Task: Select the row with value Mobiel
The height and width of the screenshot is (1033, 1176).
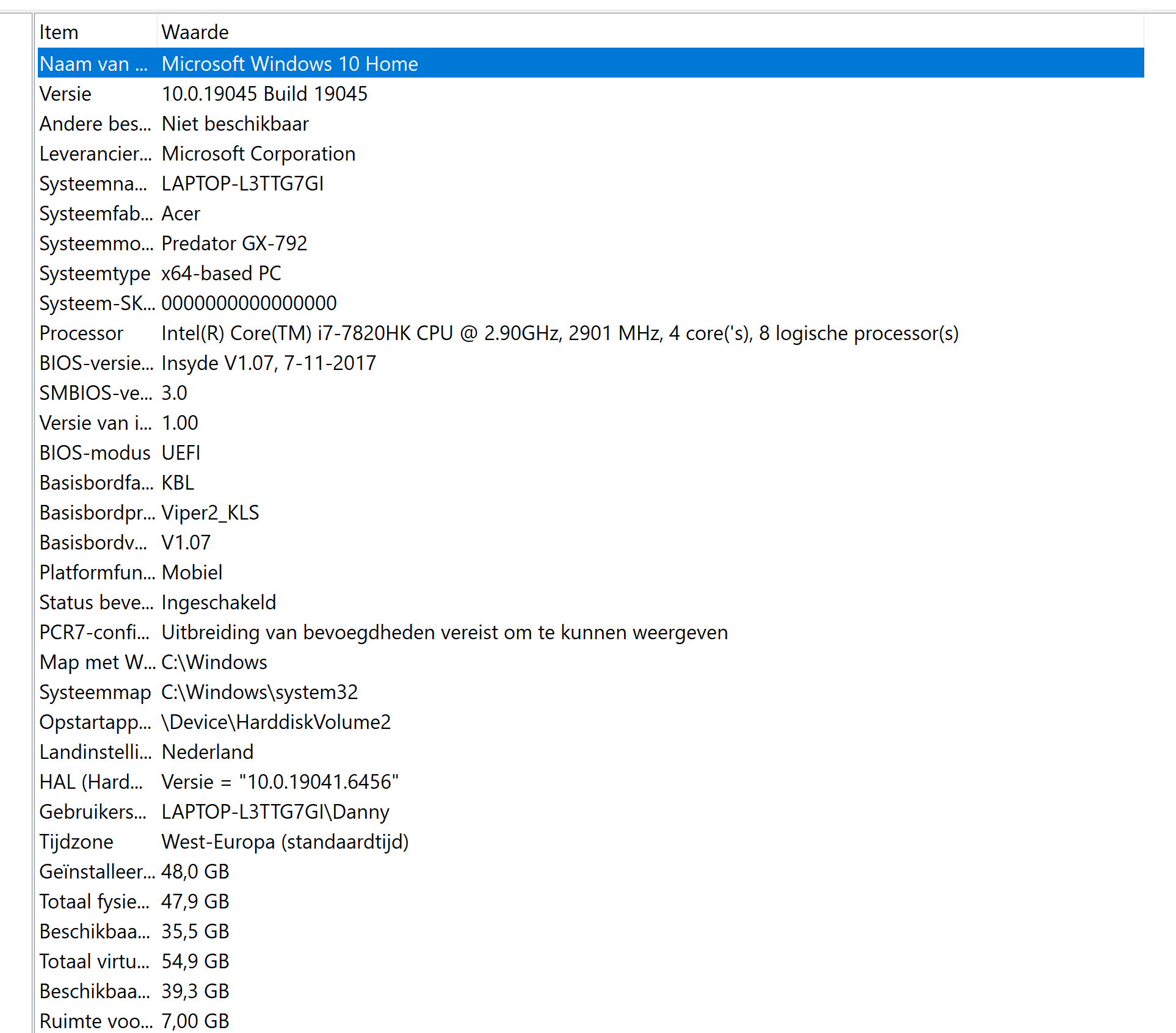Action: point(590,572)
